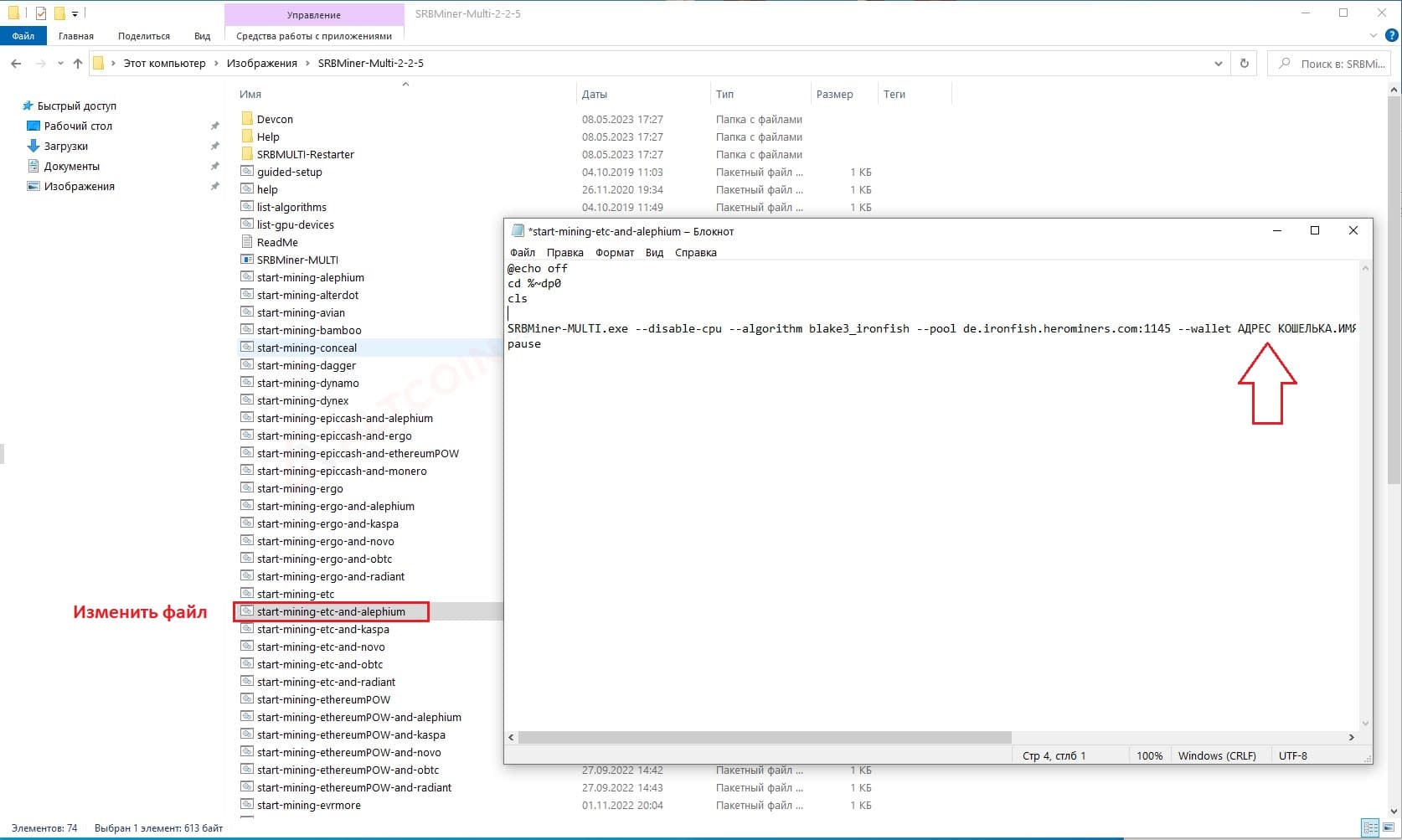Viewport: 1402px width, 840px height.
Task: Switch to large icons view layout
Action: coord(1388,827)
